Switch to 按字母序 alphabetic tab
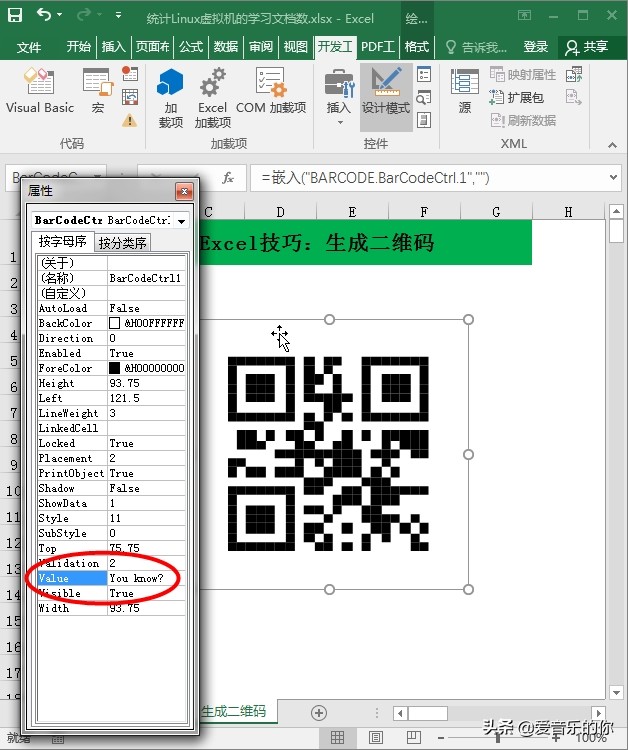This screenshot has height=750, width=628. 63,241
